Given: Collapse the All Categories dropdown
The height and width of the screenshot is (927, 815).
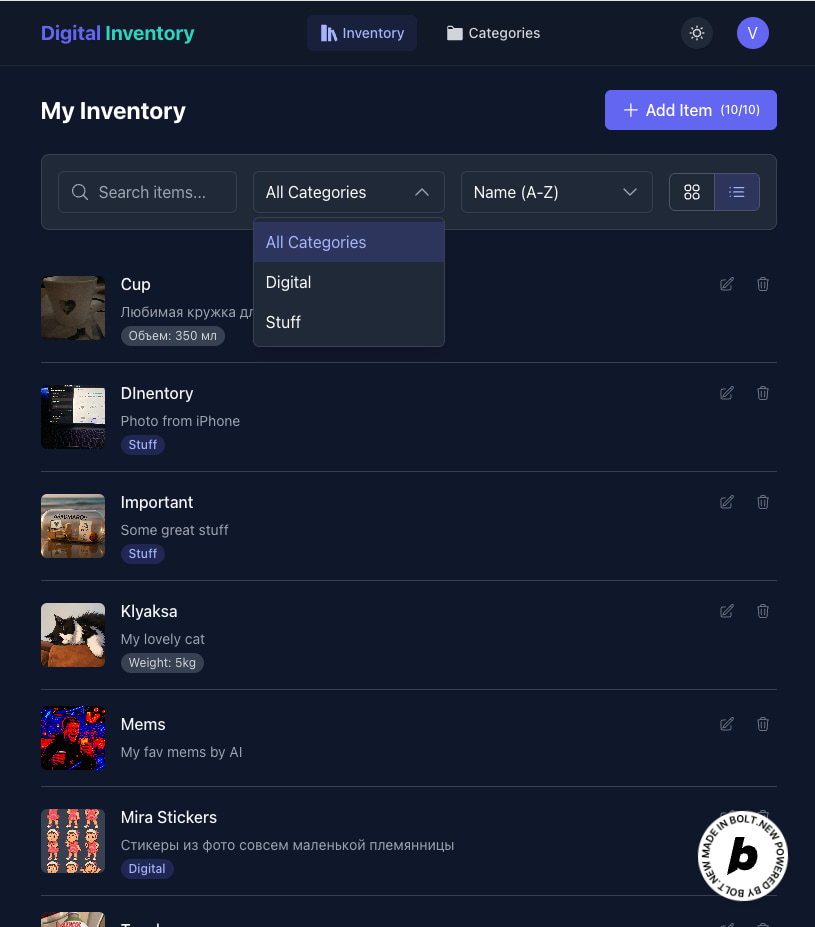Looking at the screenshot, I should pyautogui.click(x=349, y=192).
